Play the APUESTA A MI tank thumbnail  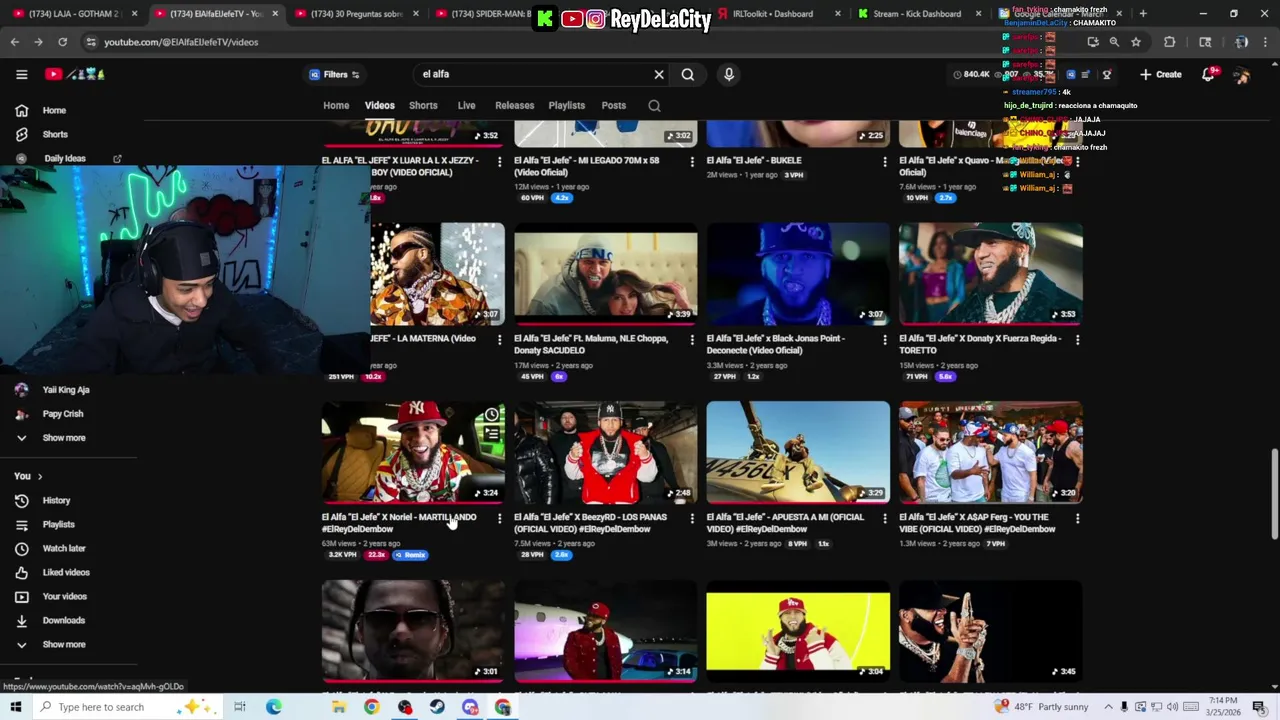[x=798, y=452]
